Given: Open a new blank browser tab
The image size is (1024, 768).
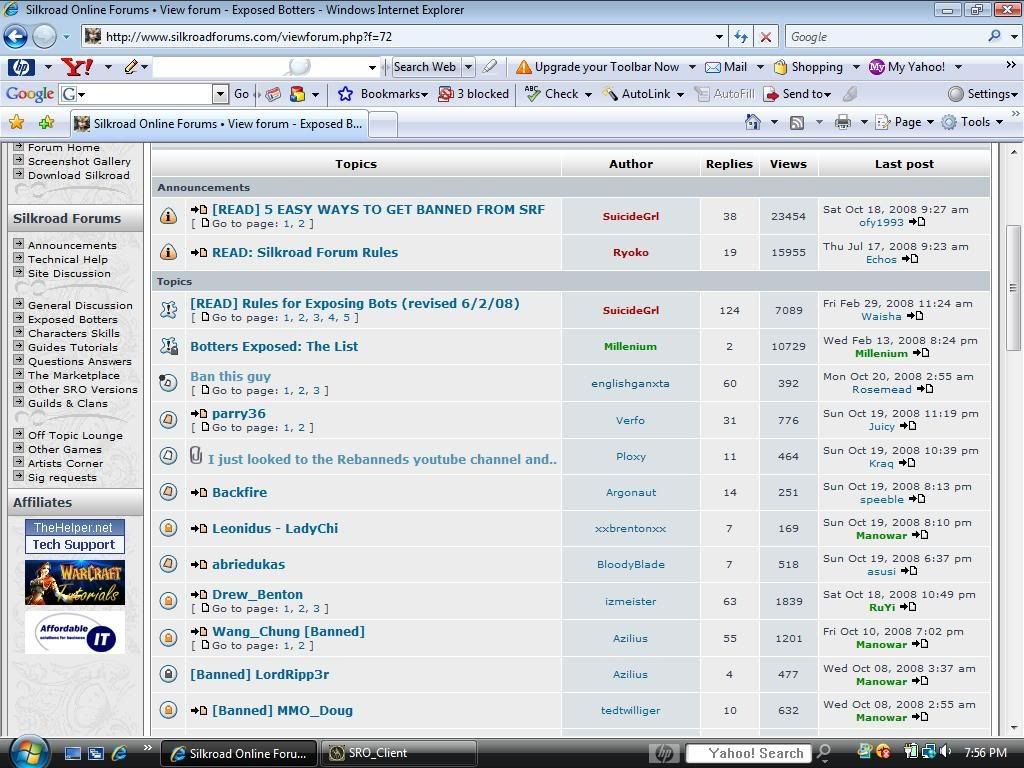Looking at the screenshot, I should [x=383, y=124].
